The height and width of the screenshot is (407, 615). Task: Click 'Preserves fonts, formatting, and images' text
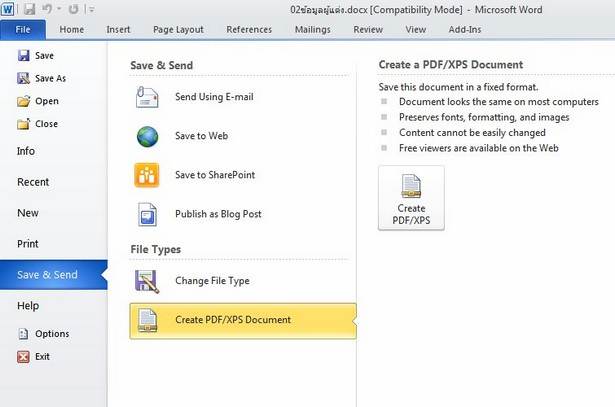tap(484, 117)
